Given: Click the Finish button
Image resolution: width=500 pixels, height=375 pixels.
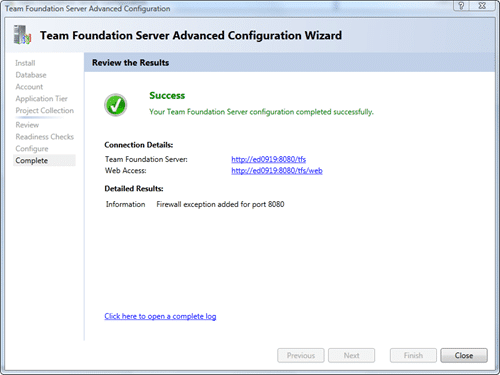Looking at the screenshot, I should tap(413, 355).
